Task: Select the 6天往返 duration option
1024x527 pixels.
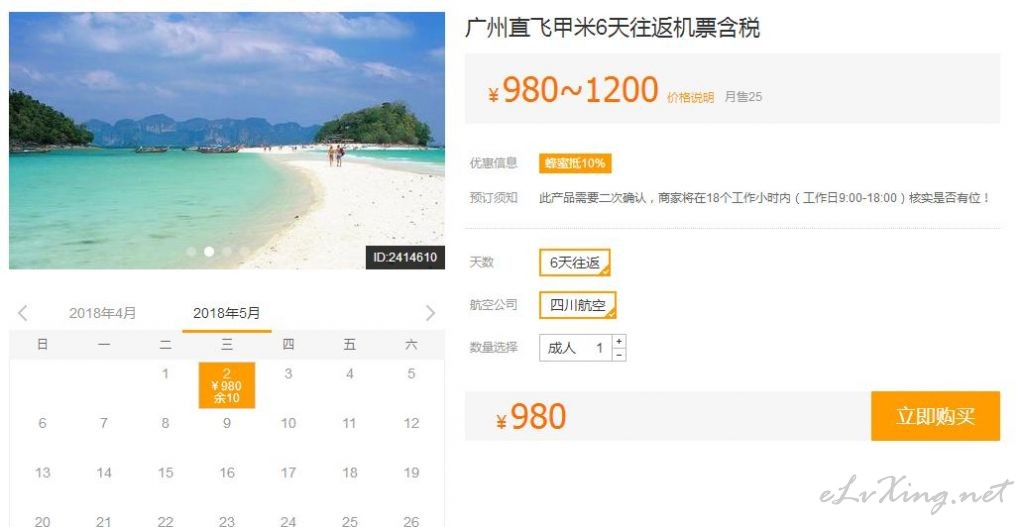Action: tap(575, 263)
